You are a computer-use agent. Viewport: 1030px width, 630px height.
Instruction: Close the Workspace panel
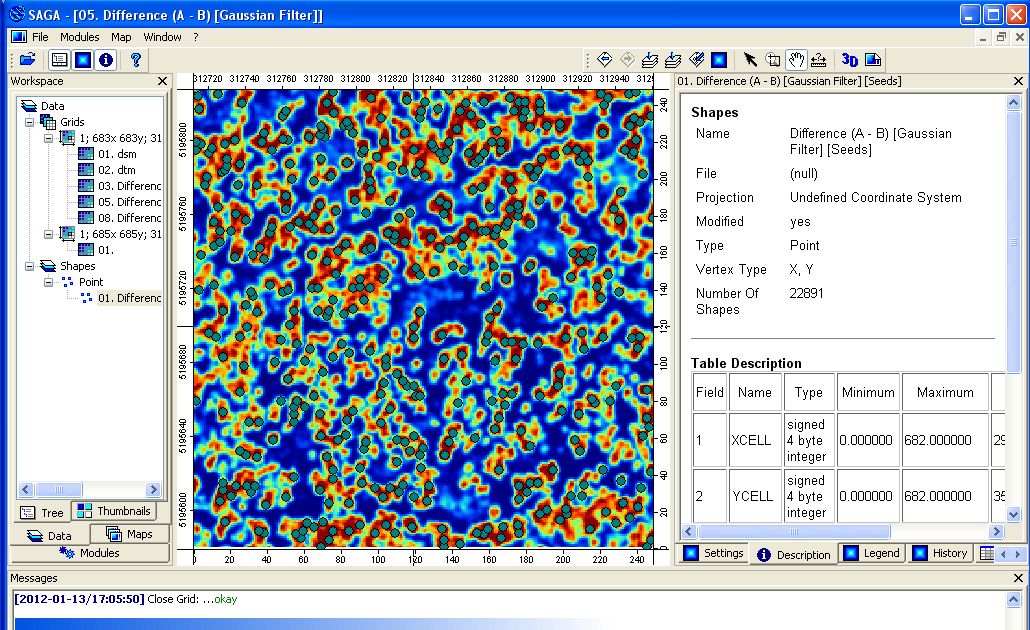162,81
